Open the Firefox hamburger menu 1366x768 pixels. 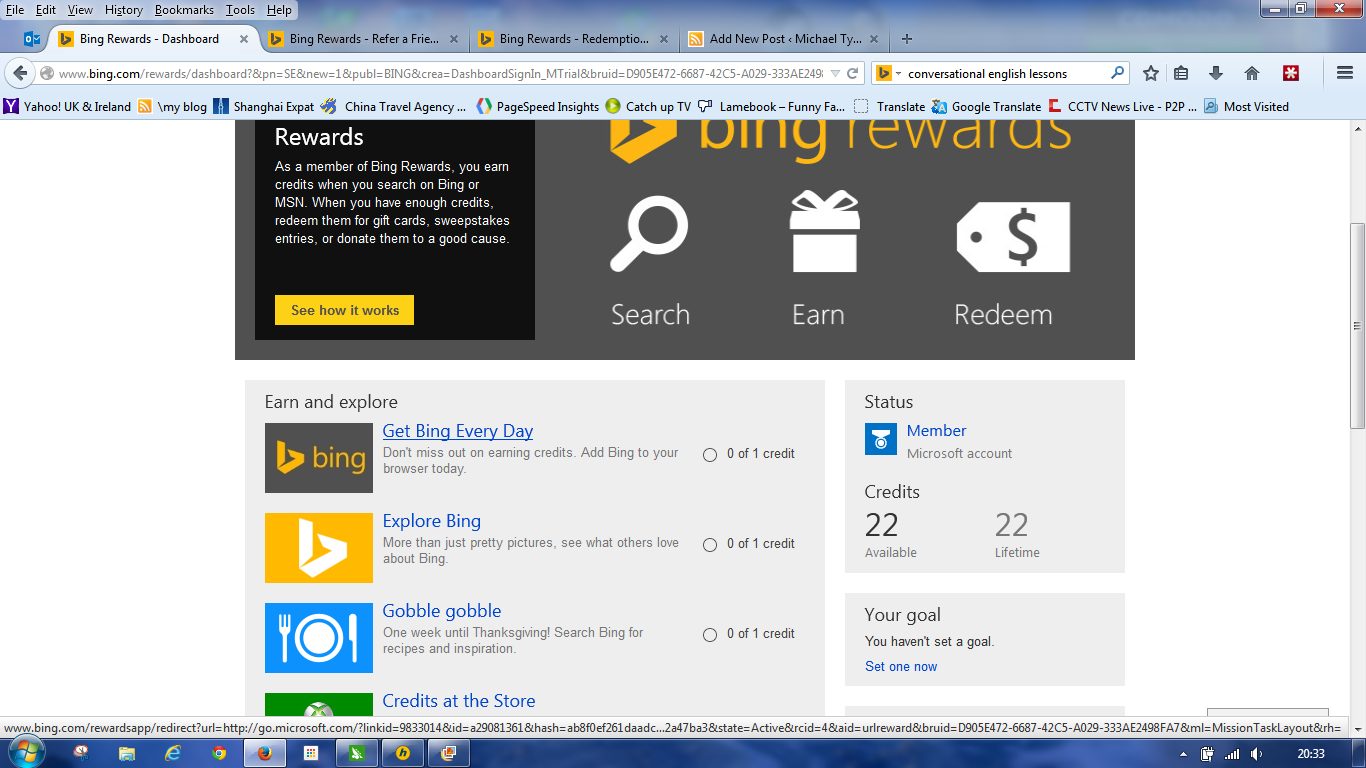click(x=1345, y=73)
